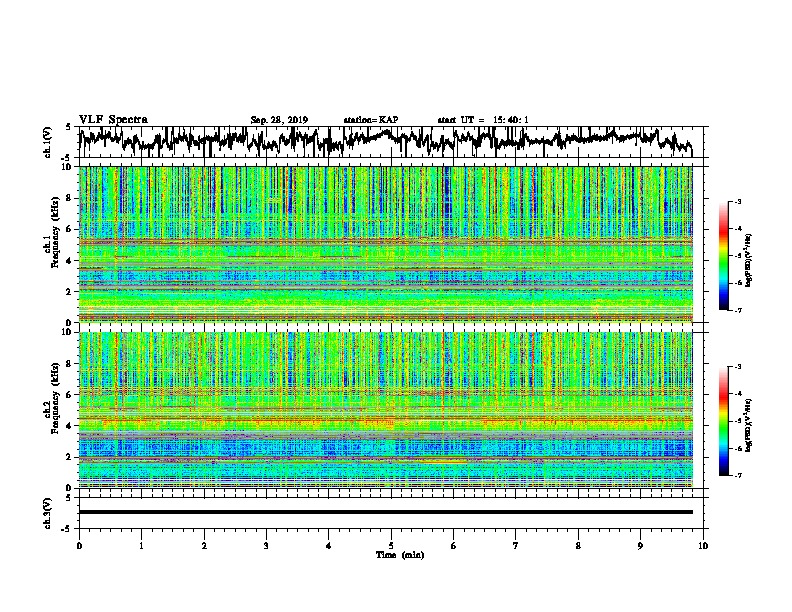Click the 'ch.1(V)' waveform axis label
The width and height of the screenshot is (792, 612).
click(48, 142)
